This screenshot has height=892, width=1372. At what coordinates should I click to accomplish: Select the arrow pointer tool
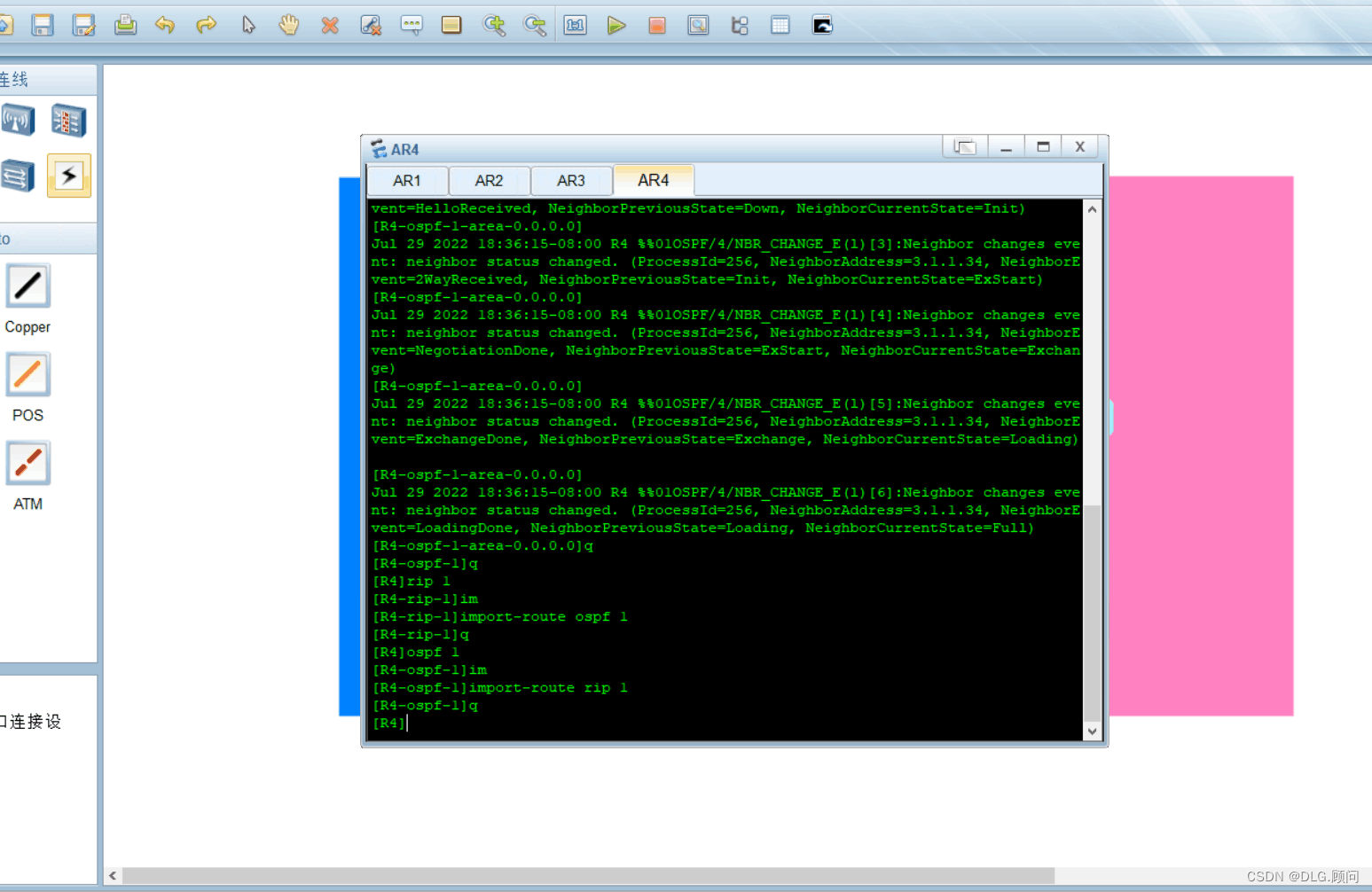tap(248, 25)
